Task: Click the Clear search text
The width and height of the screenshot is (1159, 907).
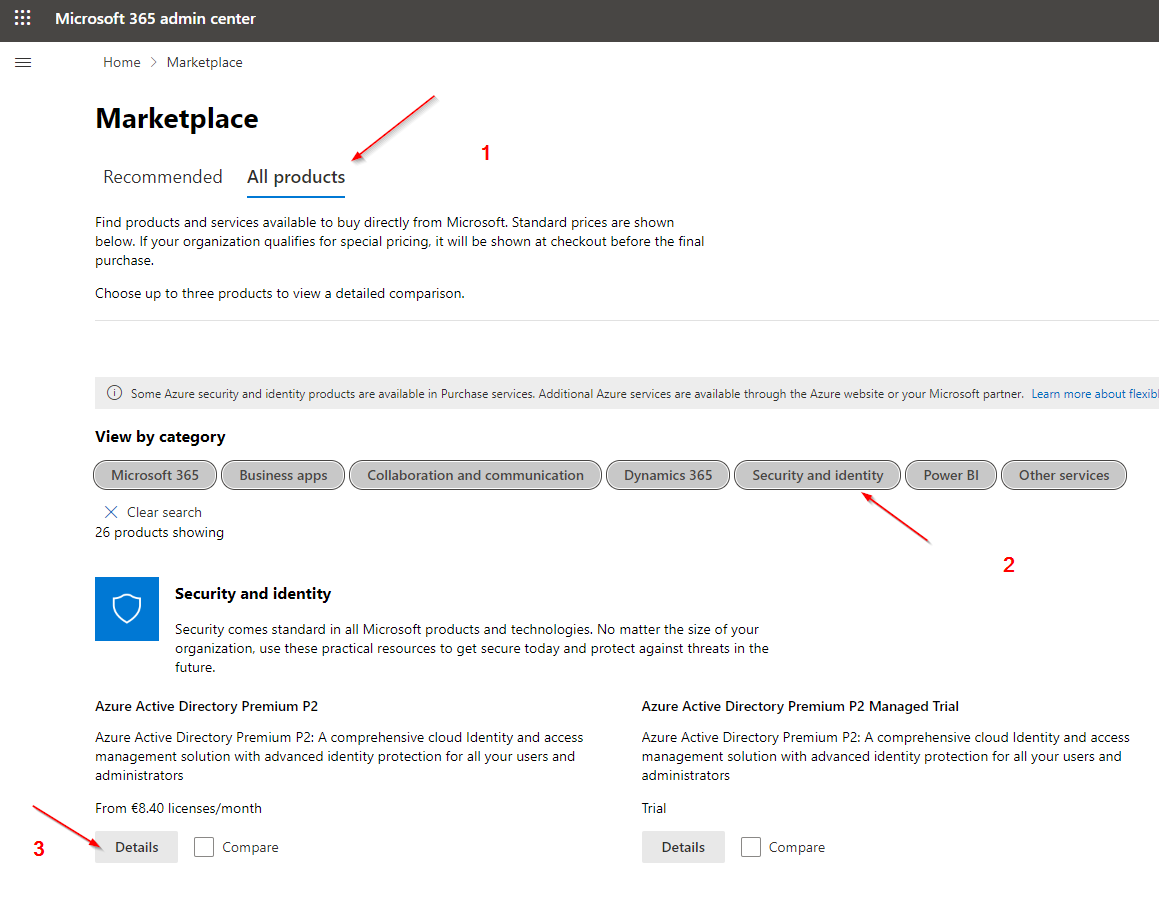Action: 164,512
